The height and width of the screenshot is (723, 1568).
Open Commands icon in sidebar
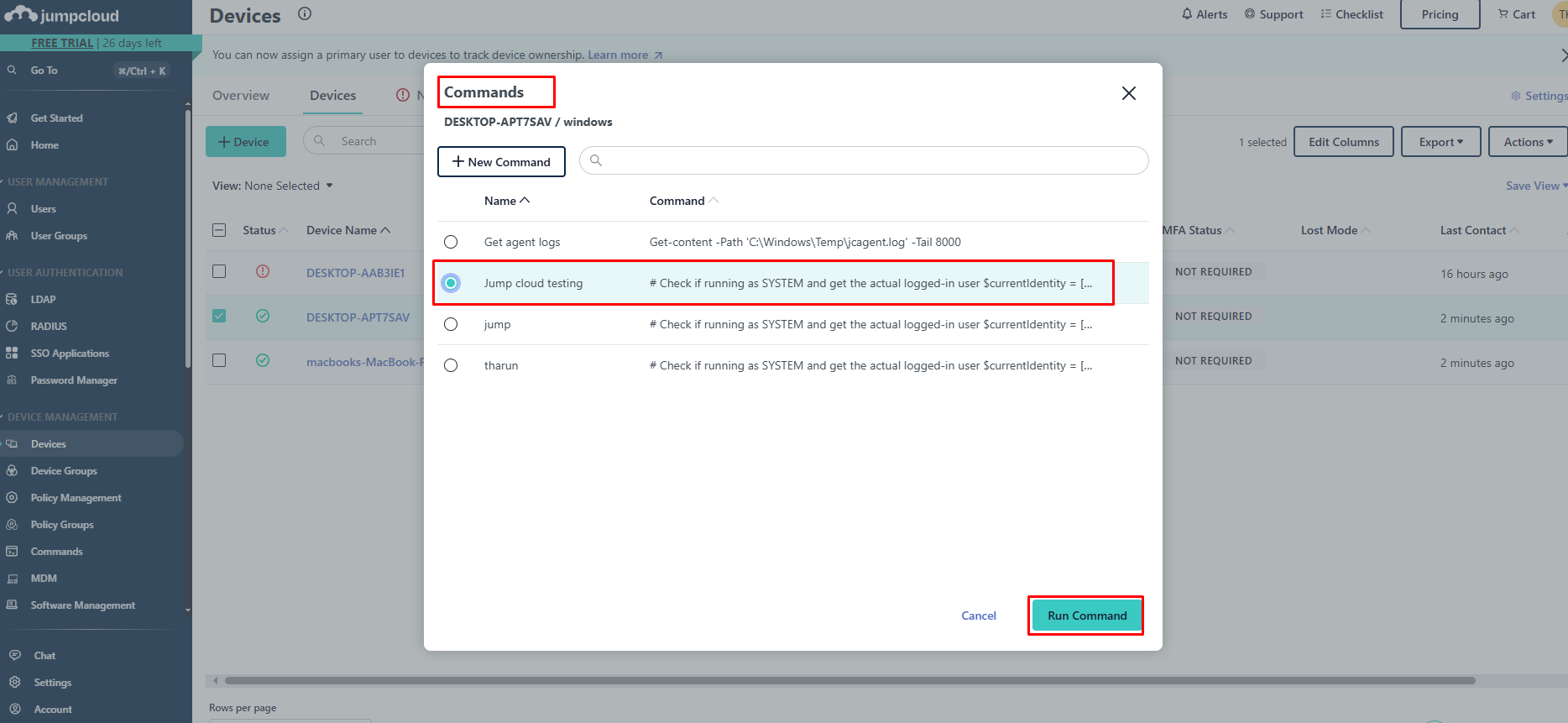[12, 552]
